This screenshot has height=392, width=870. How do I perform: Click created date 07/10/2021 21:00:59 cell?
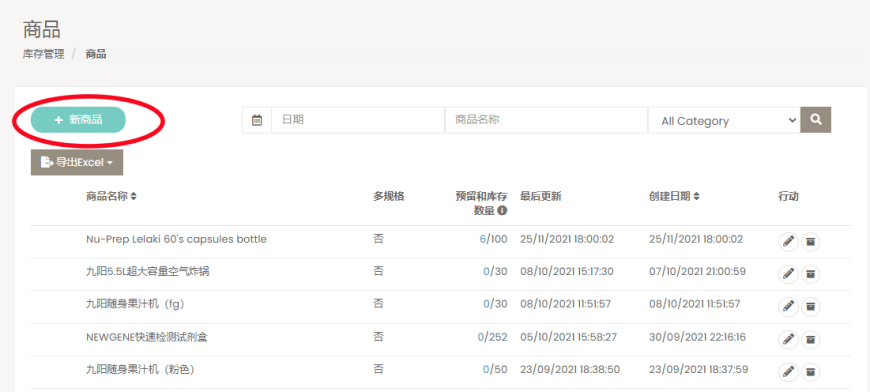tap(697, 272)
